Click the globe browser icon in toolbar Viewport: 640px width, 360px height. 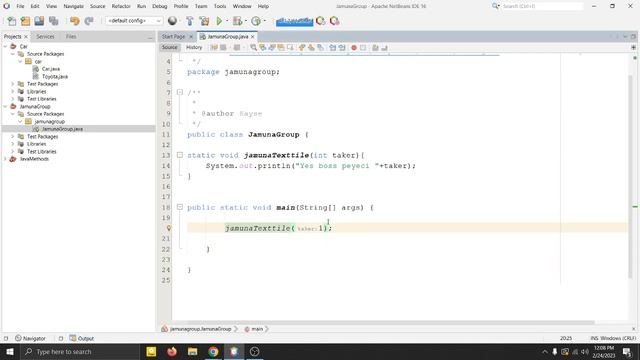pos(172,21)
